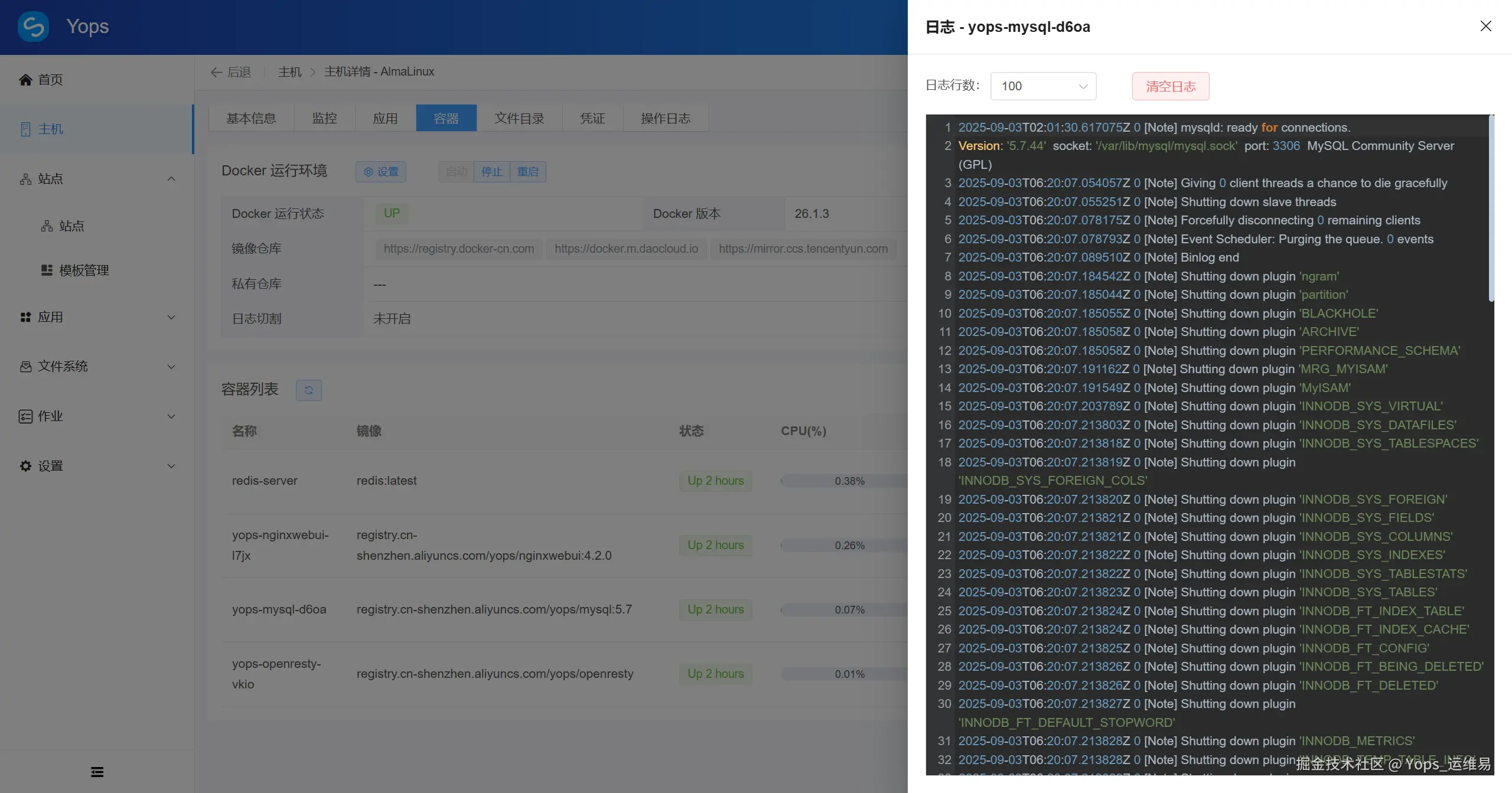Viewport: 1512px width, 793px height.
Task: Open the 主机 host menu item
Action: tap(50, 129)
